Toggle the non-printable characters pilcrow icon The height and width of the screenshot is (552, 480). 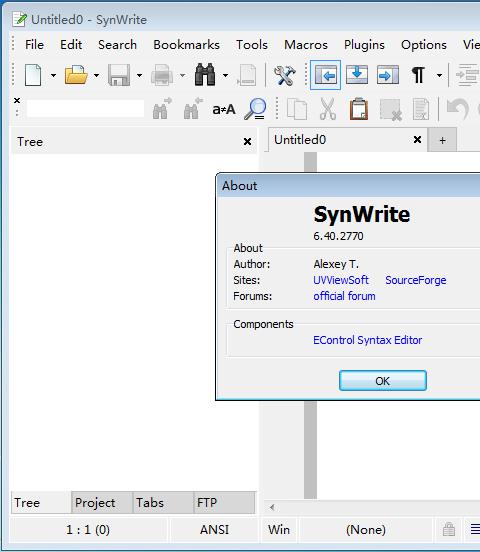click(x=418, y=75)
